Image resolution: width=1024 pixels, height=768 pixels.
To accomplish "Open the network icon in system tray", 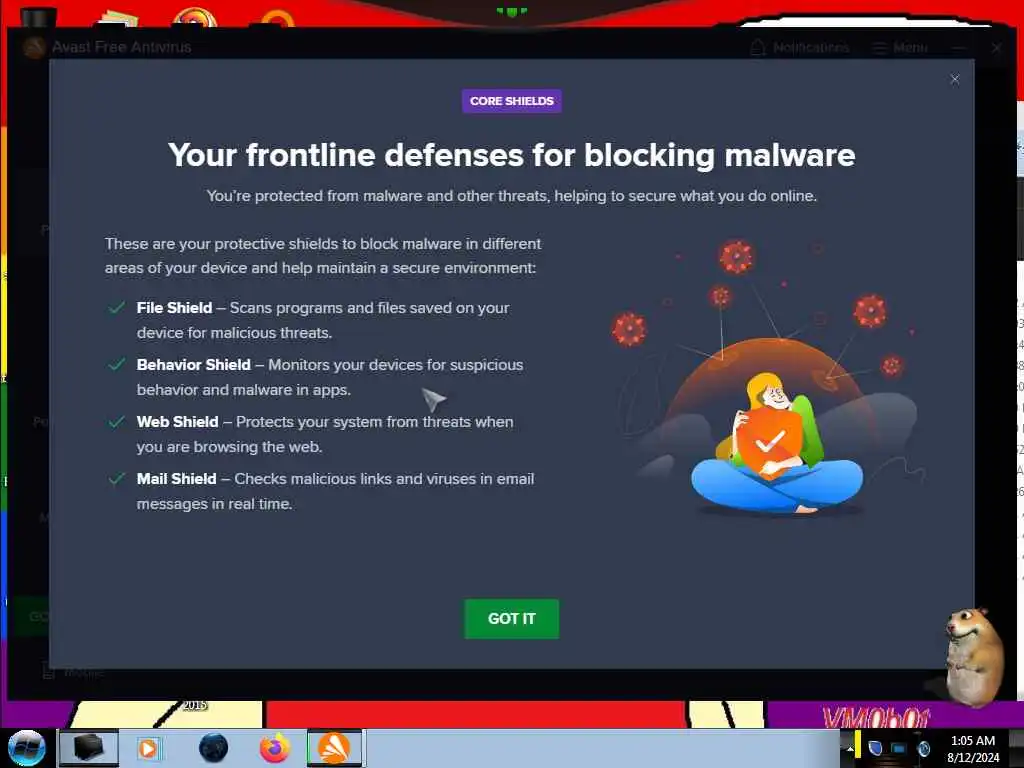I will (899, 748).
